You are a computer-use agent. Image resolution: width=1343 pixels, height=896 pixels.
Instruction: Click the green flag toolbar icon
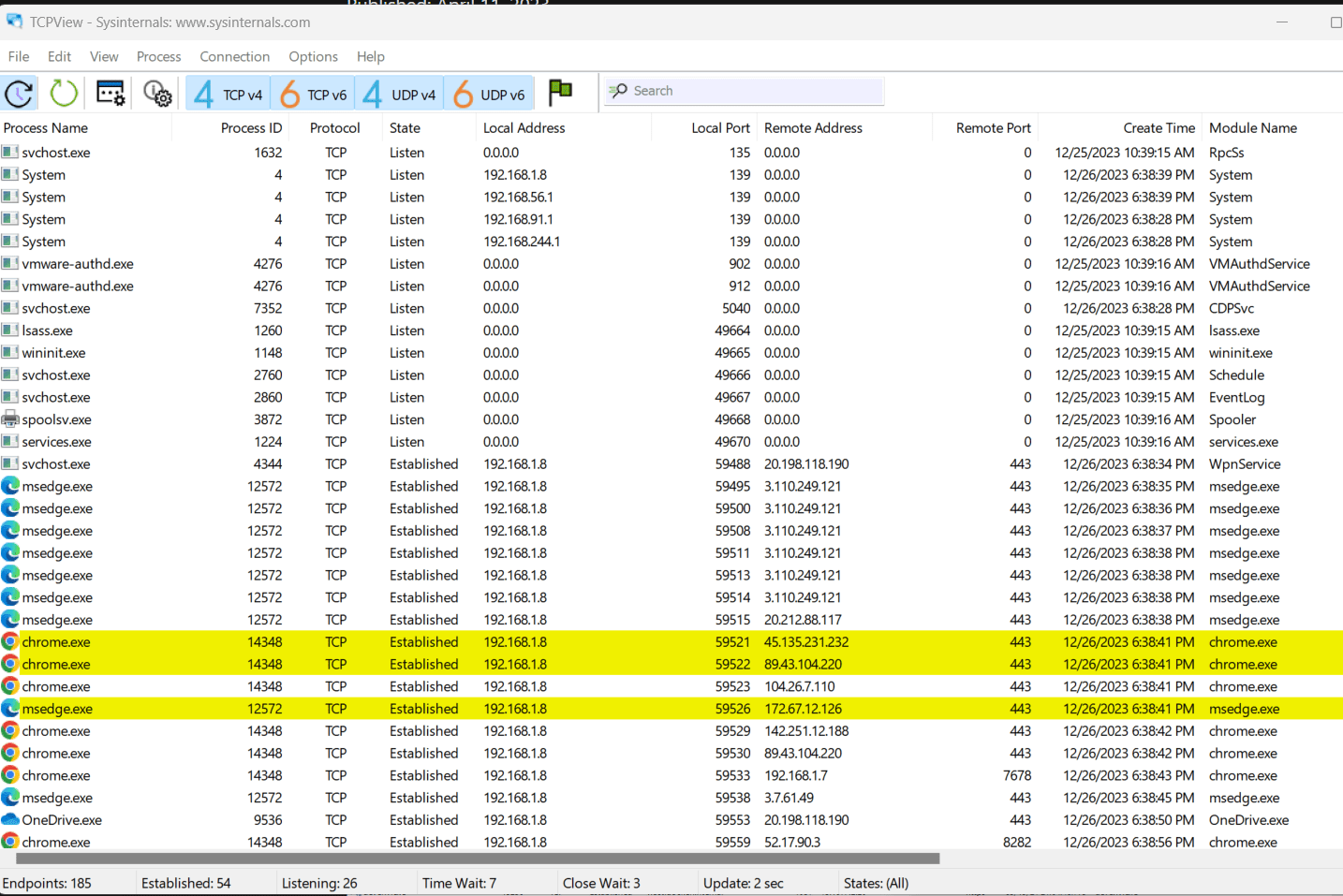click(560, 92)
